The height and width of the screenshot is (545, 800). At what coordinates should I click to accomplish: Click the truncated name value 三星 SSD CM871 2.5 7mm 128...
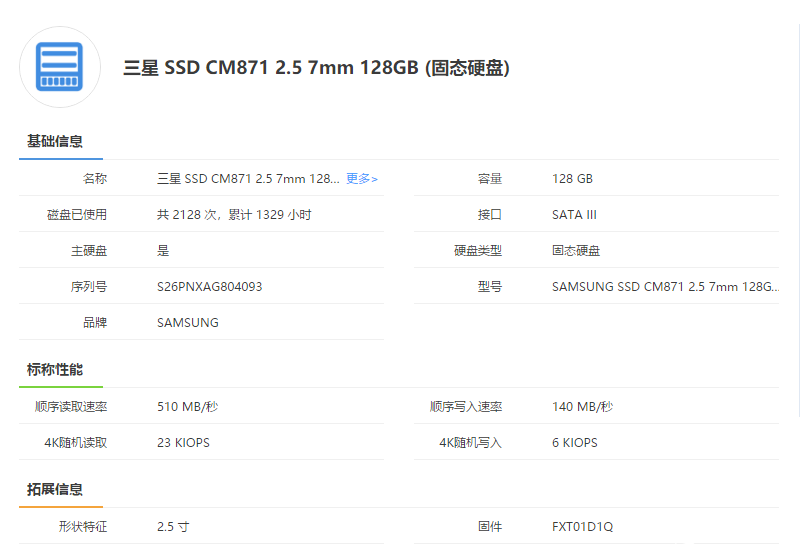(x=248, y=179)
